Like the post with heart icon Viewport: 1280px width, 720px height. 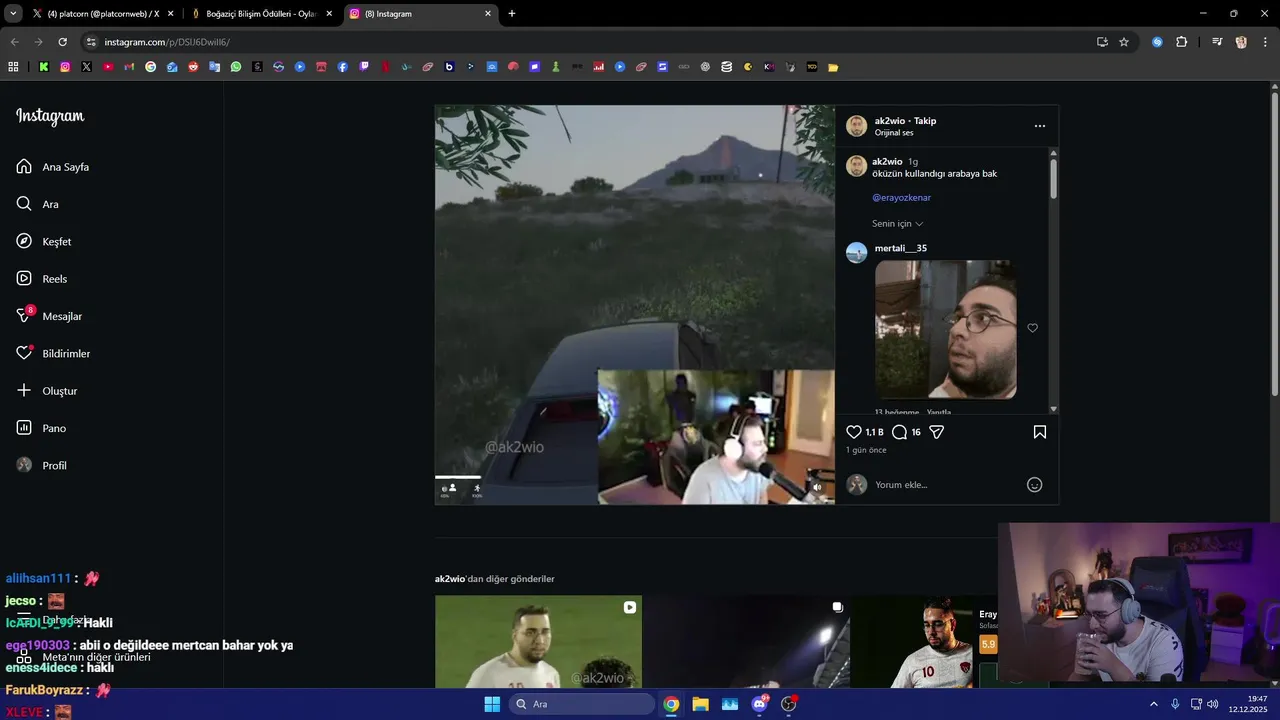click(x=854, y=432)
